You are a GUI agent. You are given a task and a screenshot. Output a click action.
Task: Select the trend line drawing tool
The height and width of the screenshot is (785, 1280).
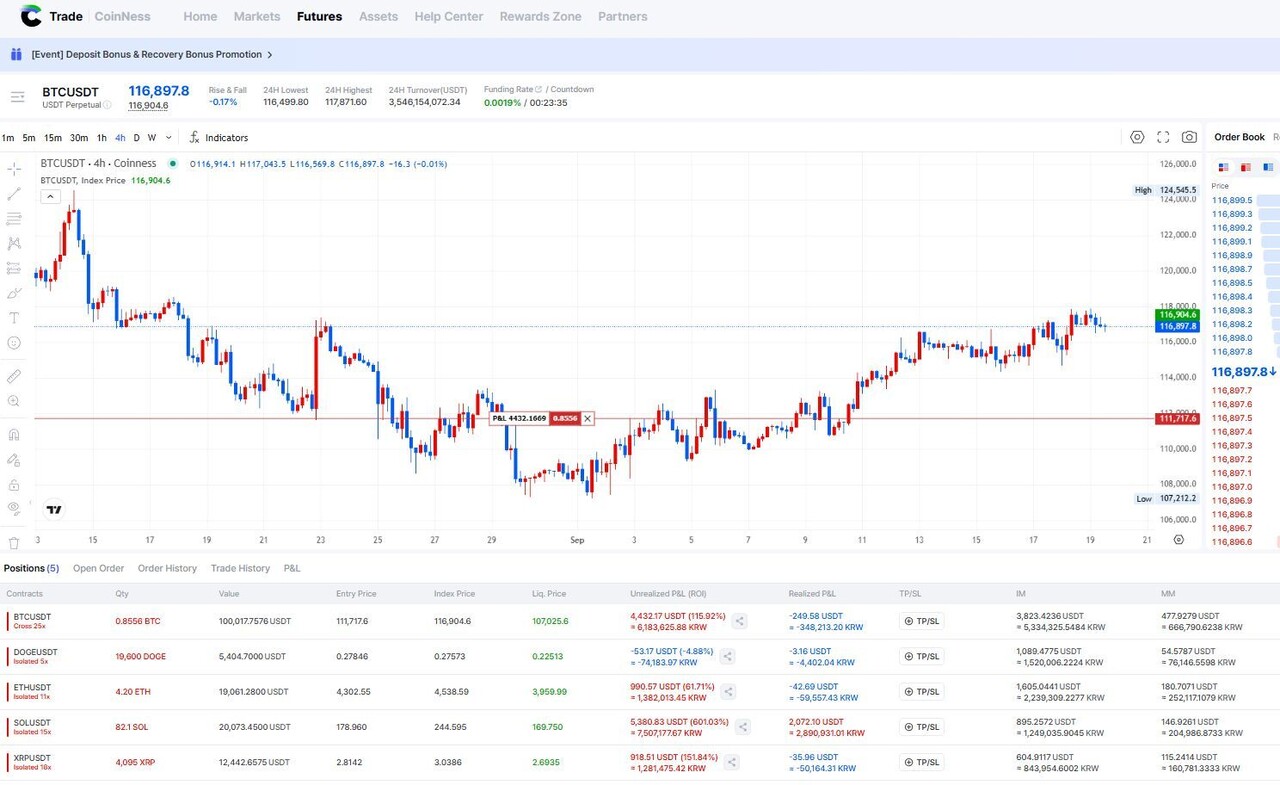pos(14,194)
